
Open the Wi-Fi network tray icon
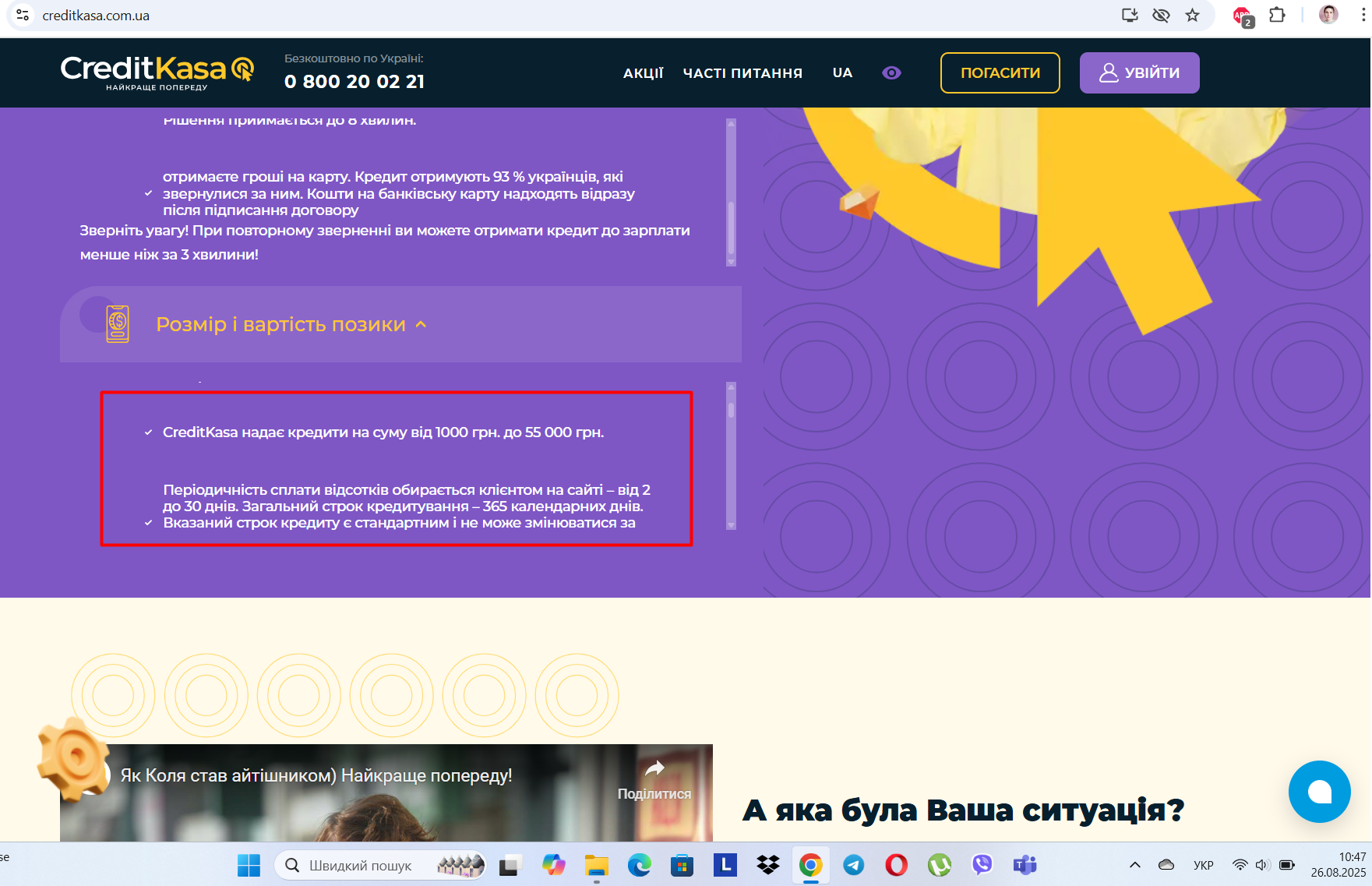pyautogui.click(x=1240, y=865)
